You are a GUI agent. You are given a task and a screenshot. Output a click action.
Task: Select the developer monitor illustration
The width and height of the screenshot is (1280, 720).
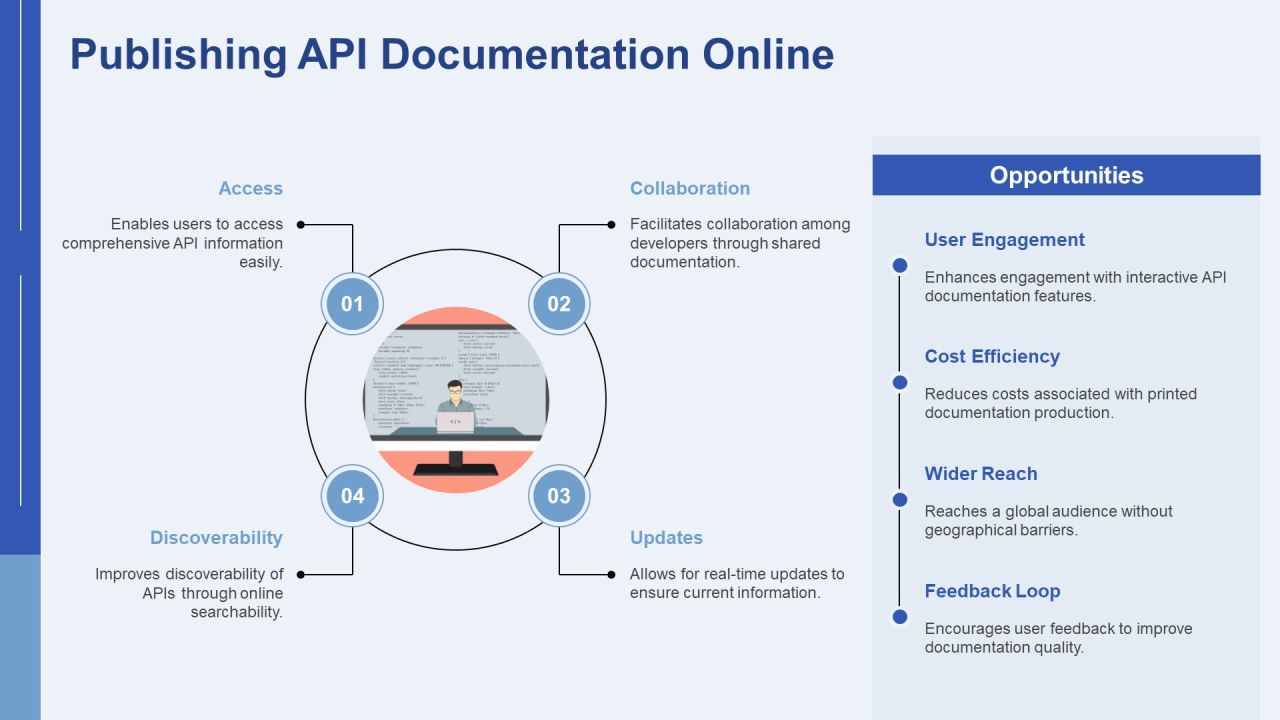click(455, 399)
